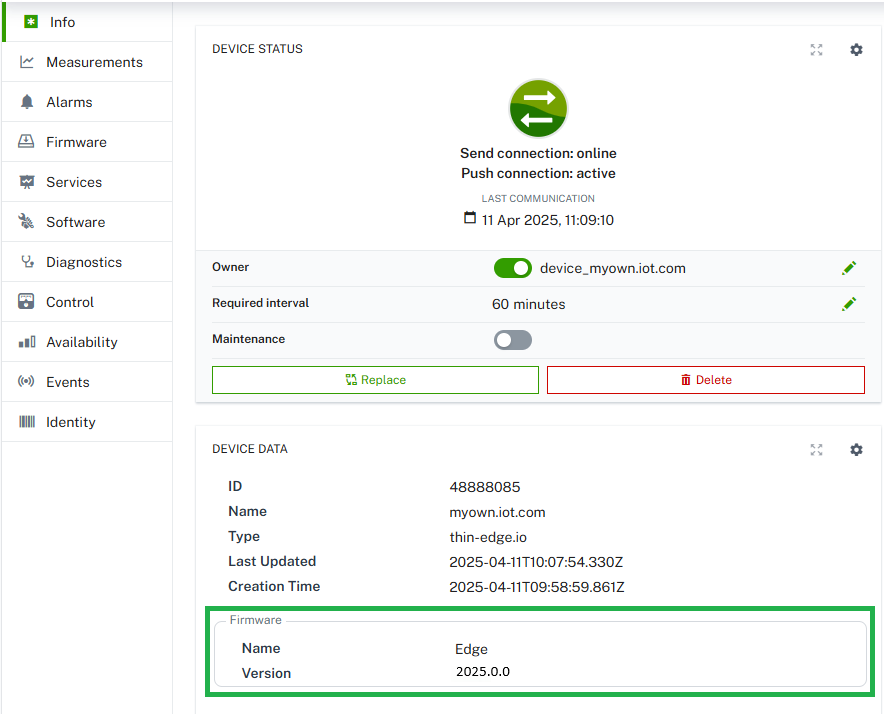Edit the Required interval pencil icon
This screenshot has height=714, width=884.
pos(849,304)
